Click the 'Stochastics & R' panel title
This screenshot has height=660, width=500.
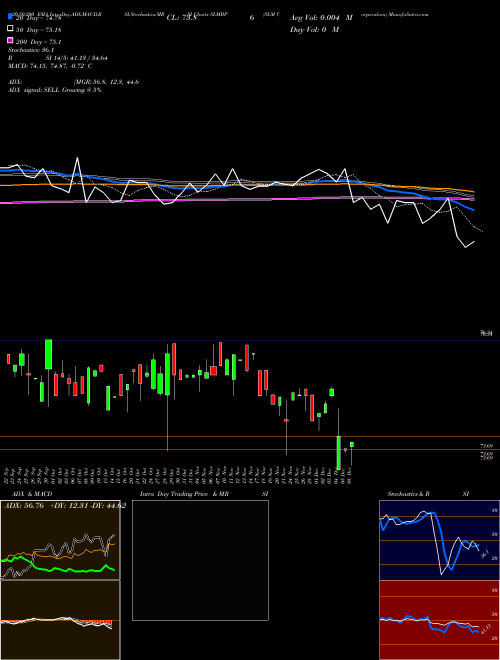tap(408, 494)
